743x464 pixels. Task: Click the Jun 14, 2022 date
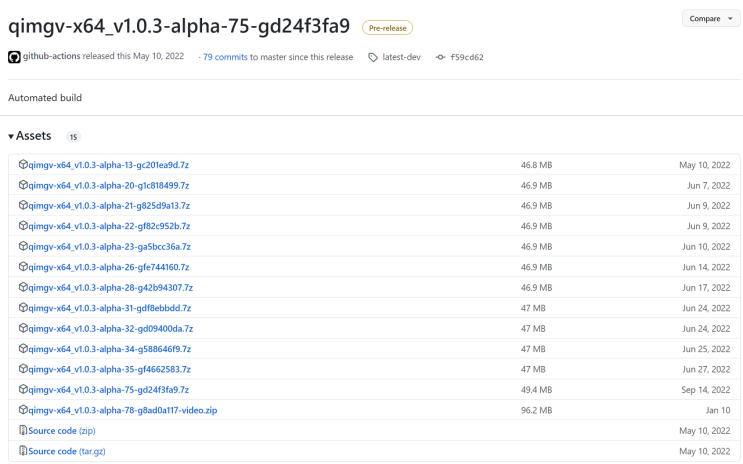(706, 267)
